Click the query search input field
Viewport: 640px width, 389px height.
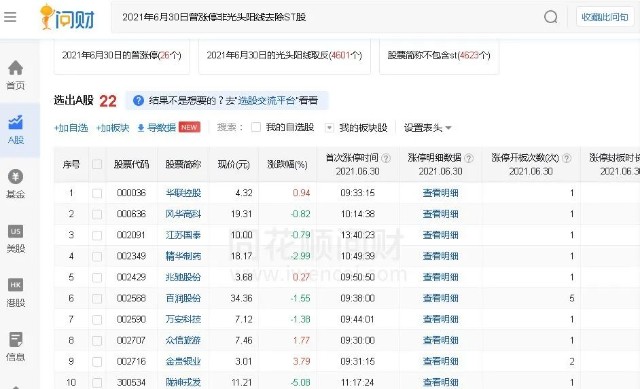pos(327,17)
